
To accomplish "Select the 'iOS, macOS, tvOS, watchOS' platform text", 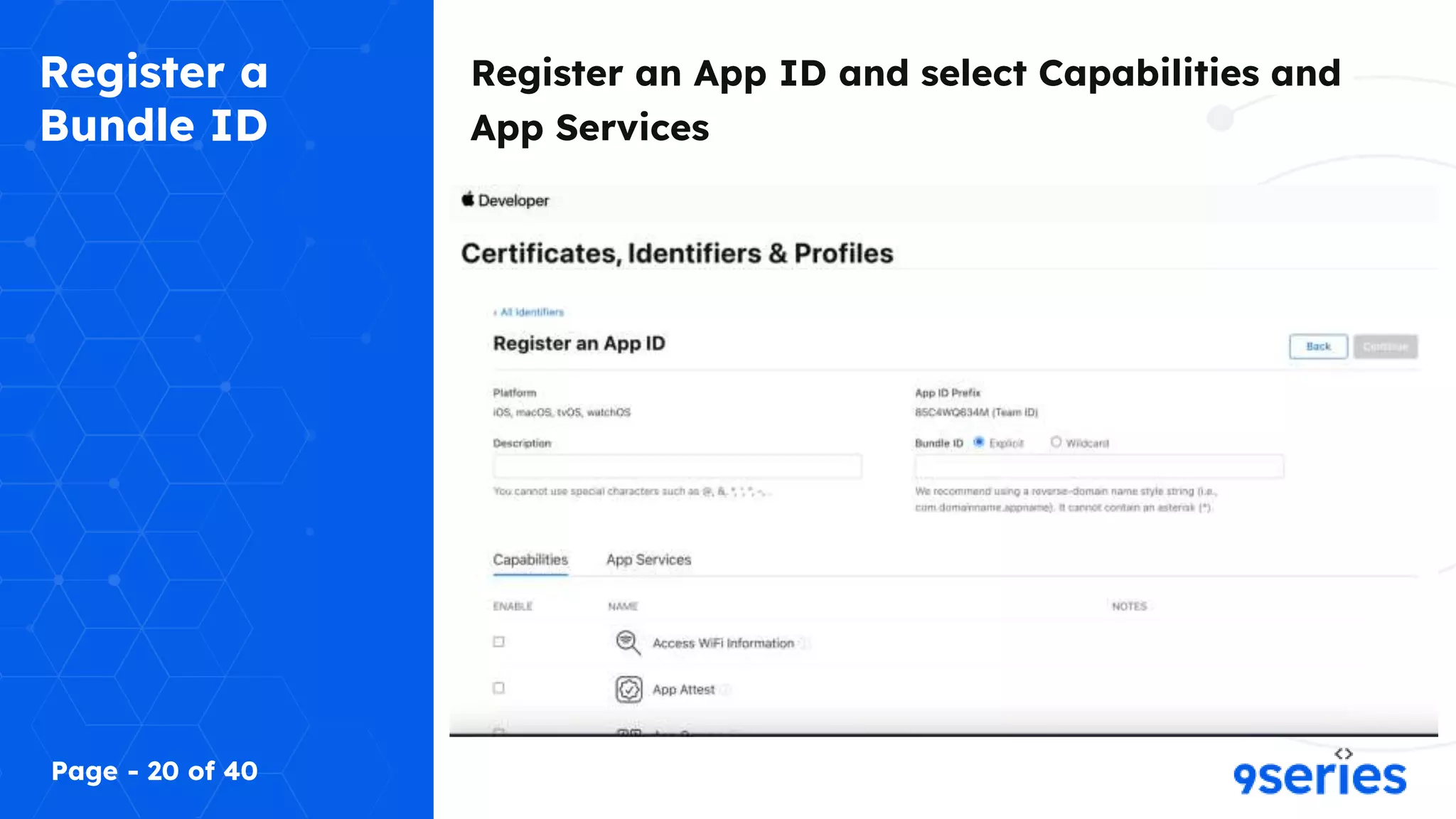I will [562, 412].
